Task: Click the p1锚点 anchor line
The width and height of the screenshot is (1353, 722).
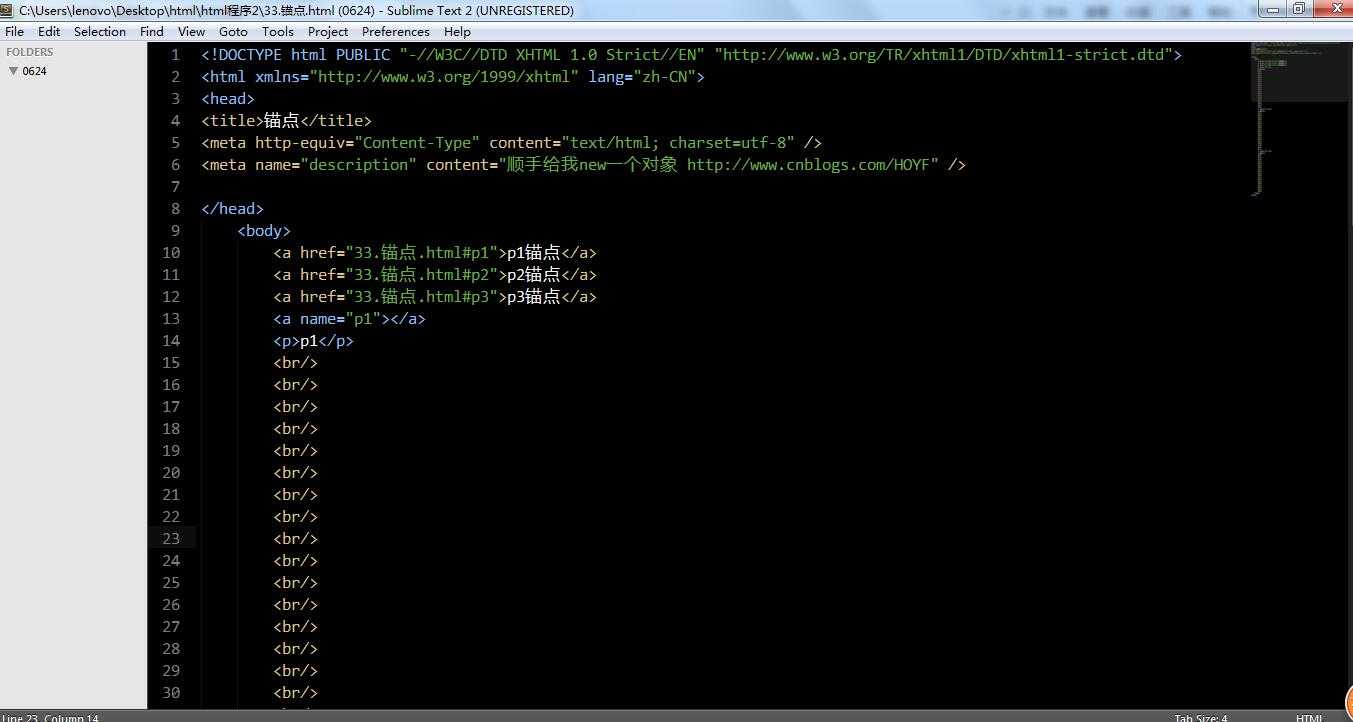Action: click(x=435, y=253)
